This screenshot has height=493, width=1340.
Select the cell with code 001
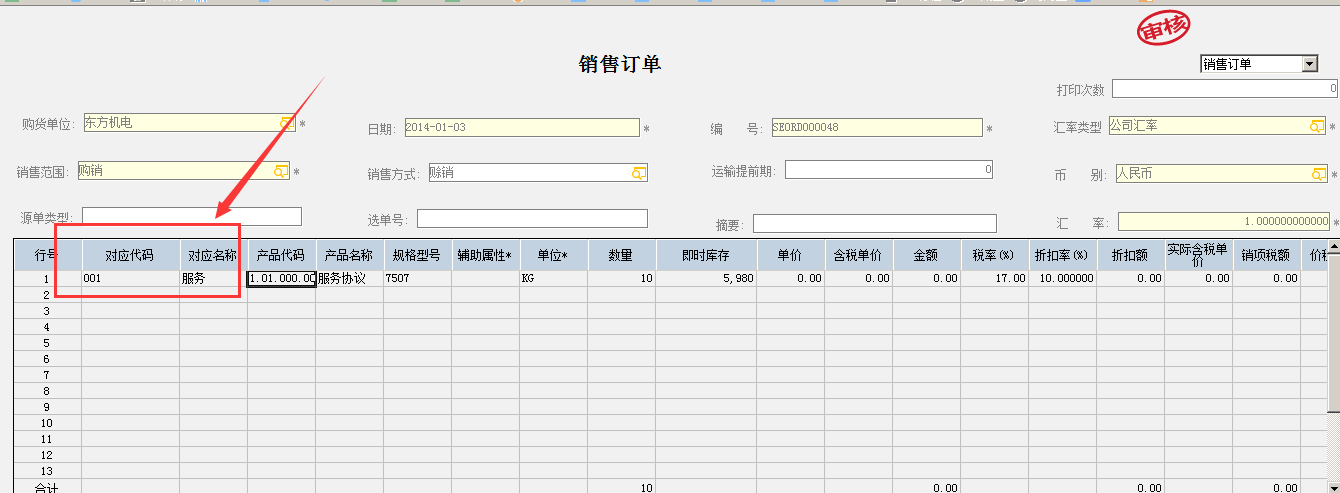[130, 279]
